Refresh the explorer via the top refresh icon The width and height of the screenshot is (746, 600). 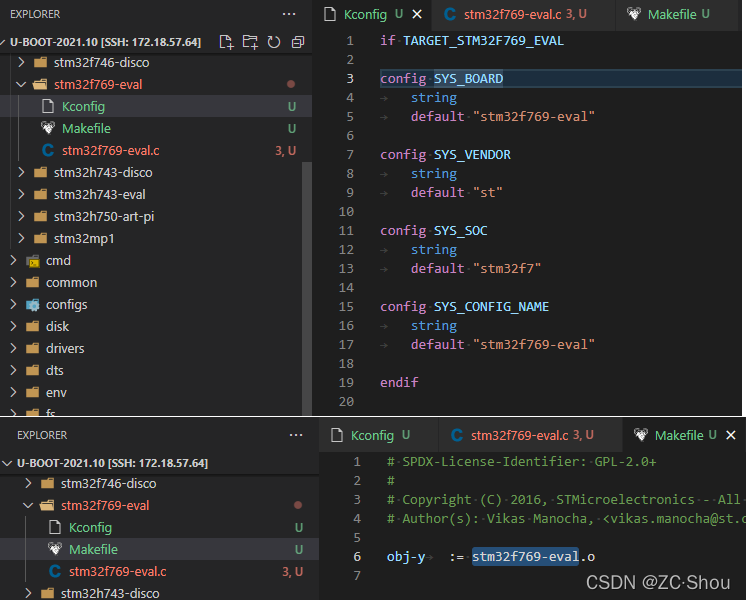274,42
